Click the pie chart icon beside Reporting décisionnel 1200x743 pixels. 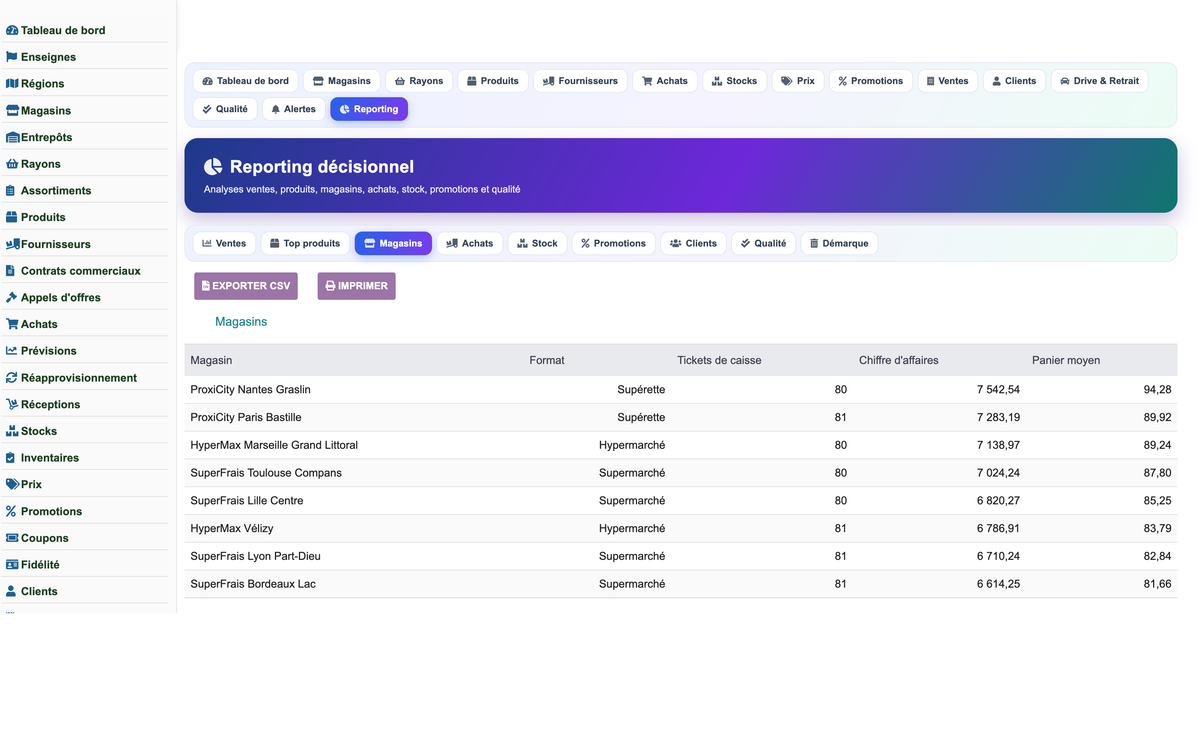[x=213, y=167]
